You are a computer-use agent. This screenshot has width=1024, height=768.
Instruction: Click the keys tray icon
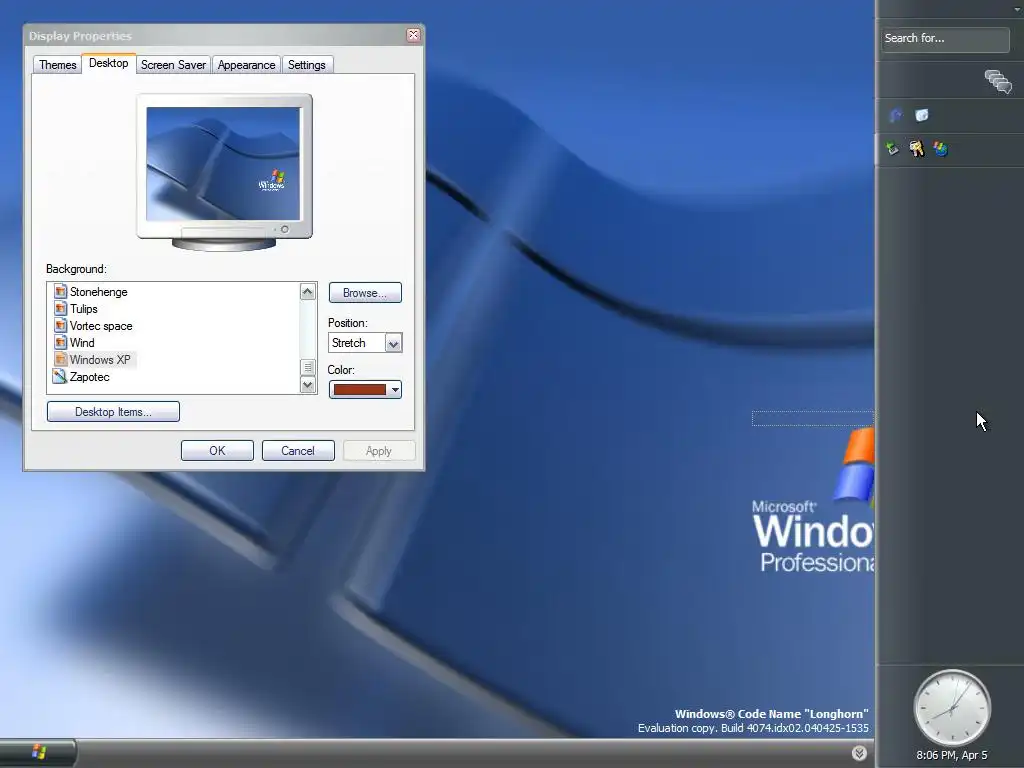click(916, 149)
